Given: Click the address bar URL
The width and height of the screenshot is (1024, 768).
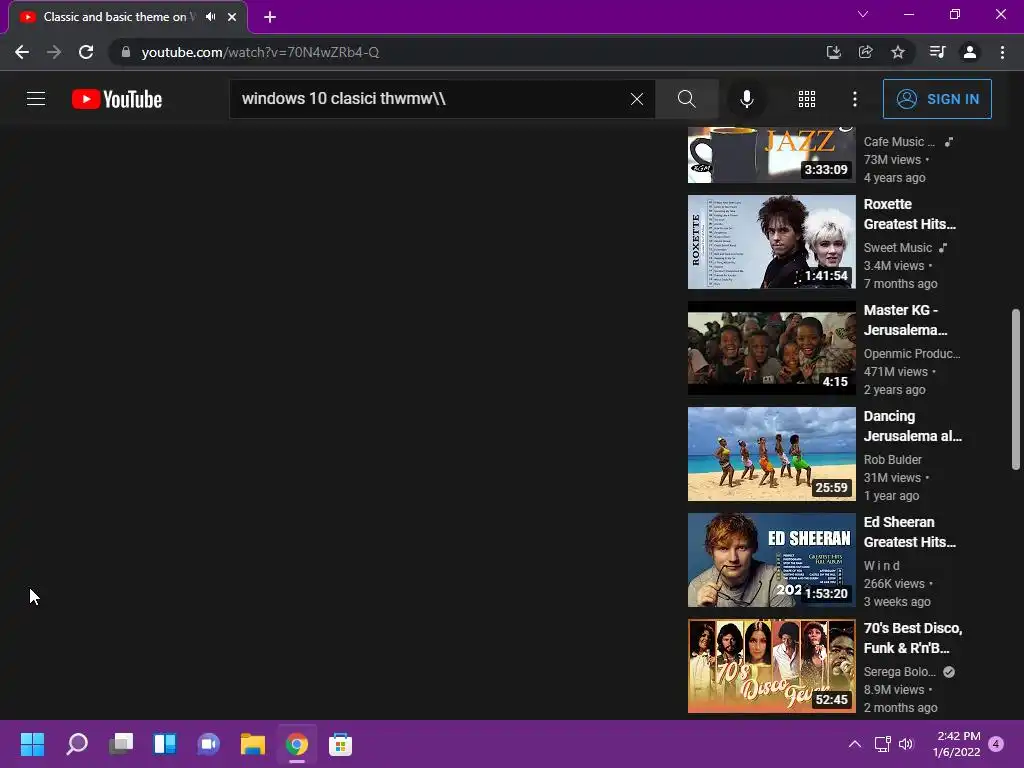Looking at the screenshot, I should (260, 52).
